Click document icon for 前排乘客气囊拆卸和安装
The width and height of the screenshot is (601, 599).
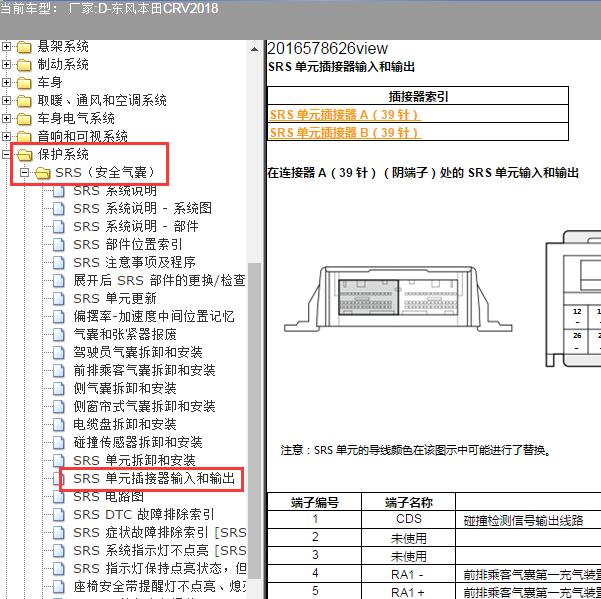tap(58, 371)
